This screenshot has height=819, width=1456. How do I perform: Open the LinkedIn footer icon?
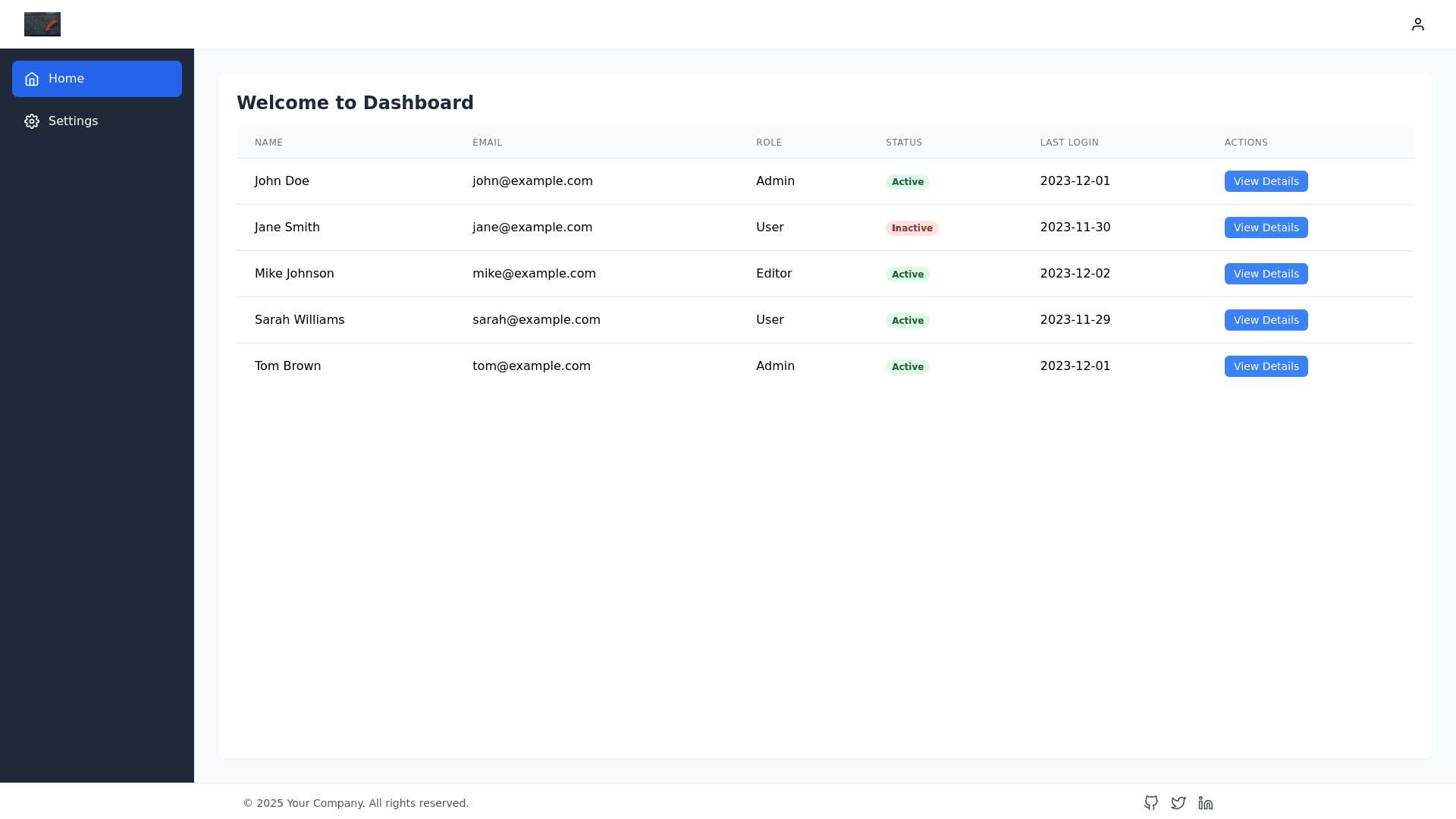(1205, 802)
